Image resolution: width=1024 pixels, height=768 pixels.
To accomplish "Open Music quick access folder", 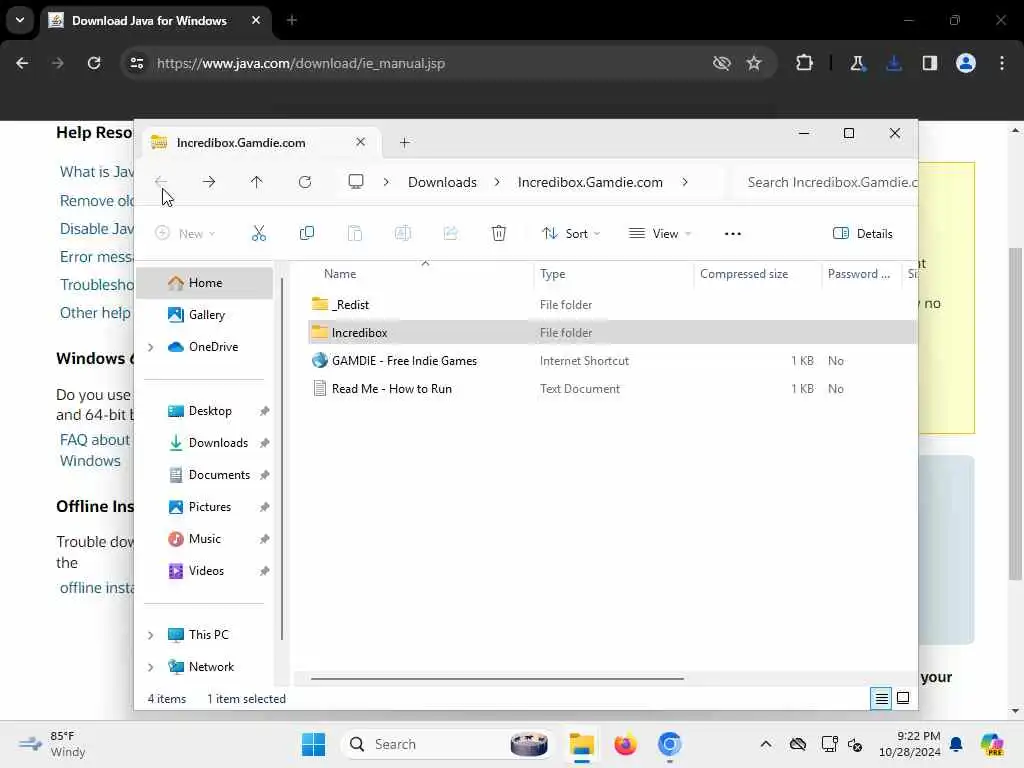I will click(x=204, y=539).
